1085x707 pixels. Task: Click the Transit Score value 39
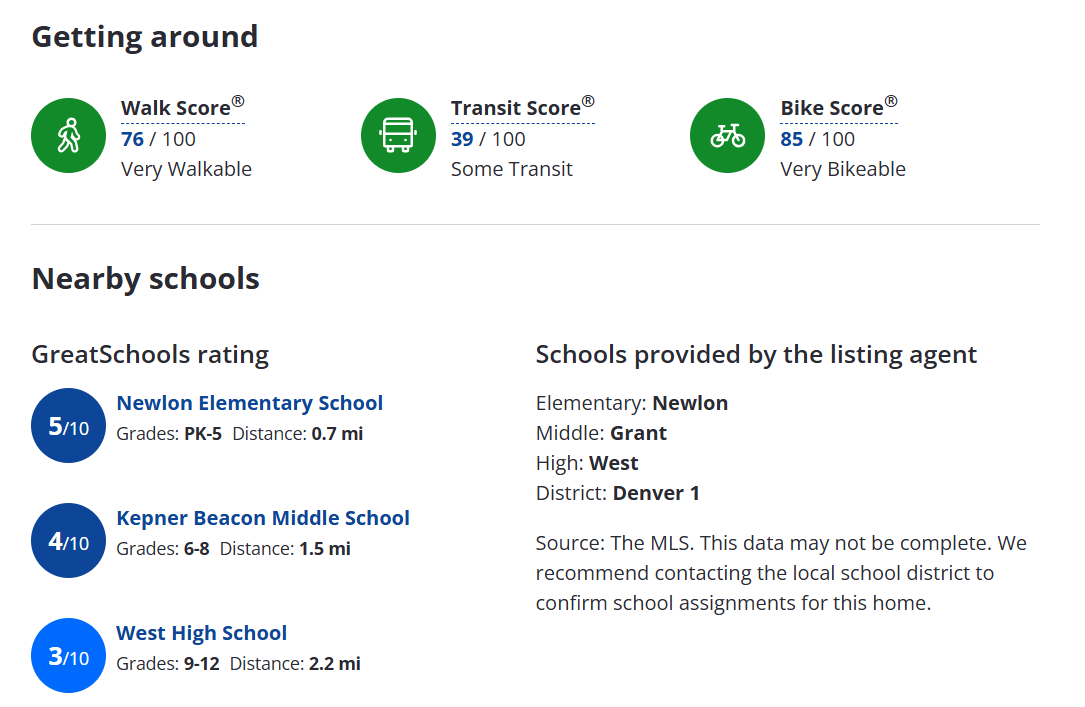pos(462,139)
